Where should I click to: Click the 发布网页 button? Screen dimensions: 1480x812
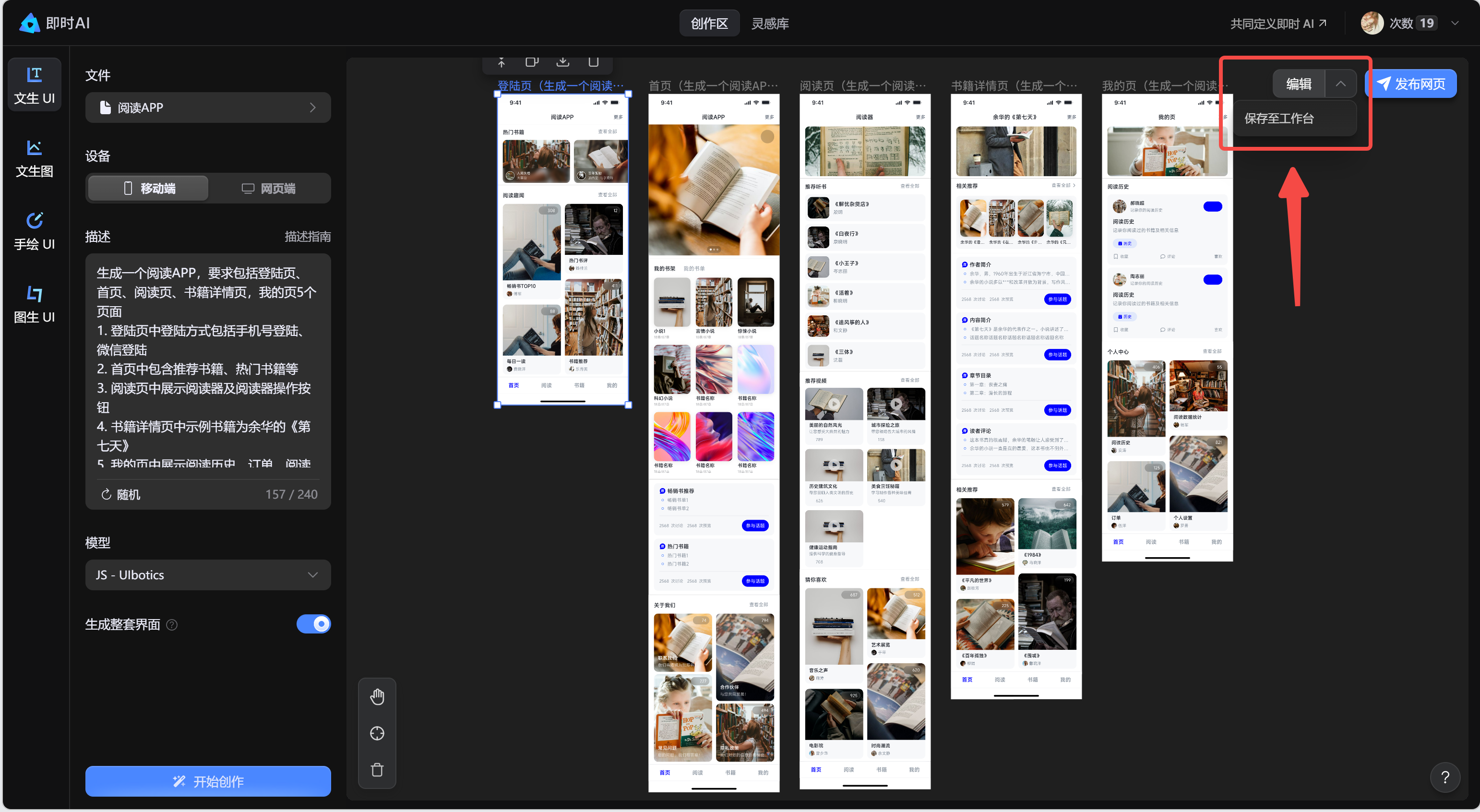[x=1411, y=84]
